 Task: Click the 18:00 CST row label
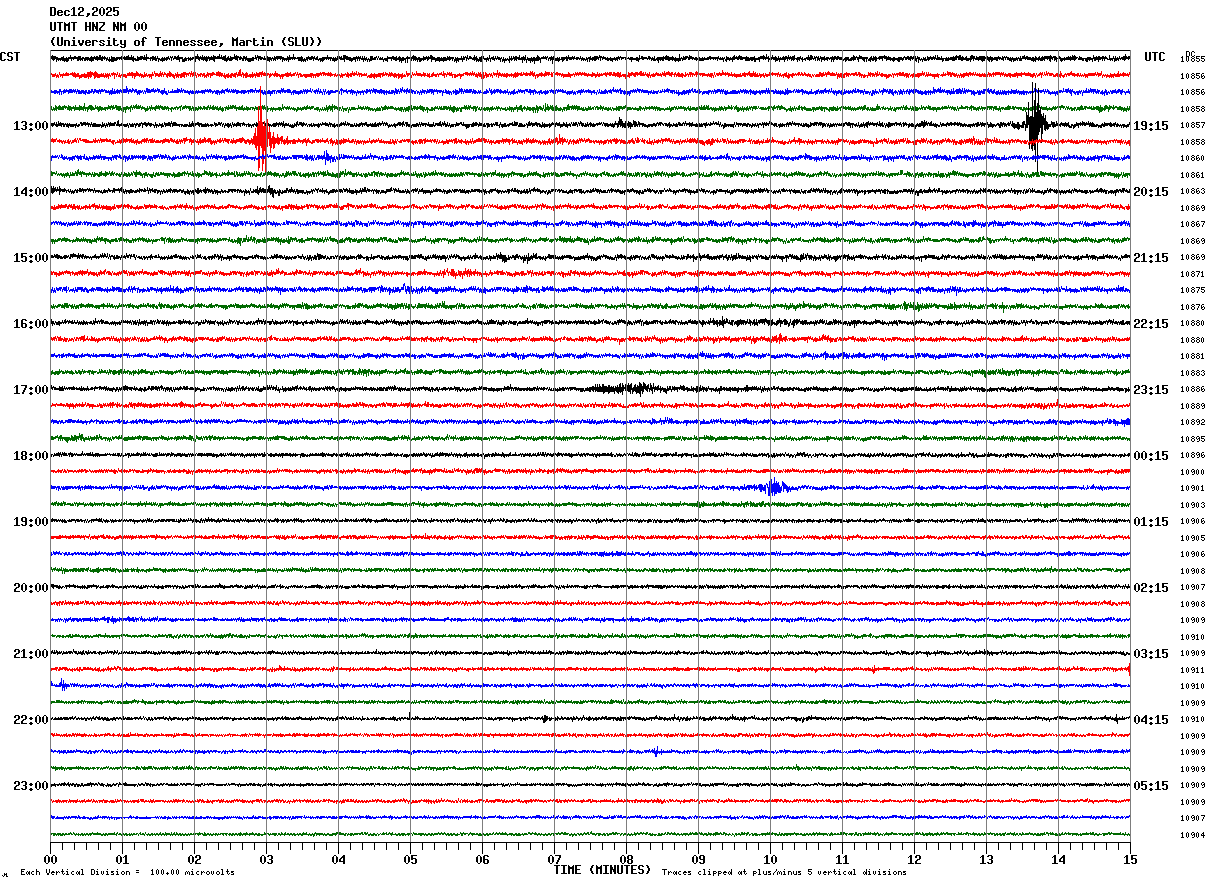click(x=31, y=456)
